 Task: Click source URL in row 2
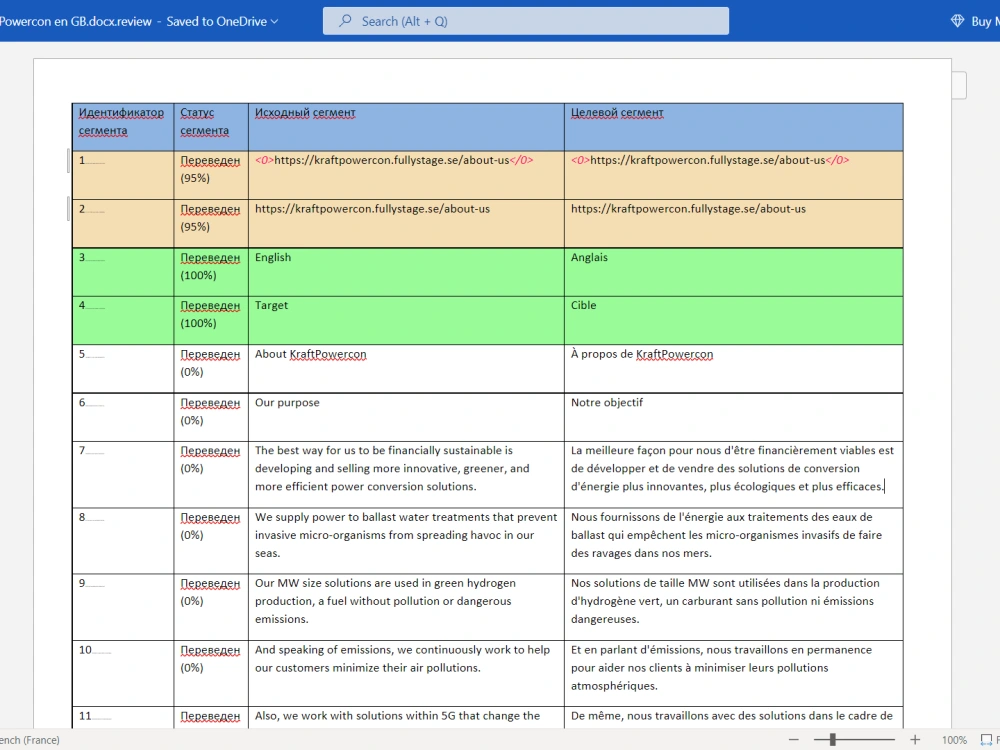click(x=372, y=209)
